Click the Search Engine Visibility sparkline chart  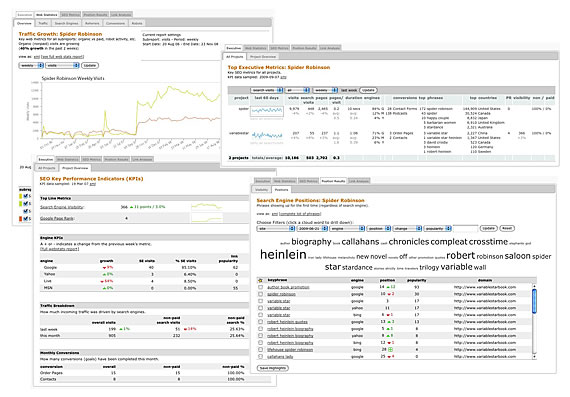click(206, 206)
